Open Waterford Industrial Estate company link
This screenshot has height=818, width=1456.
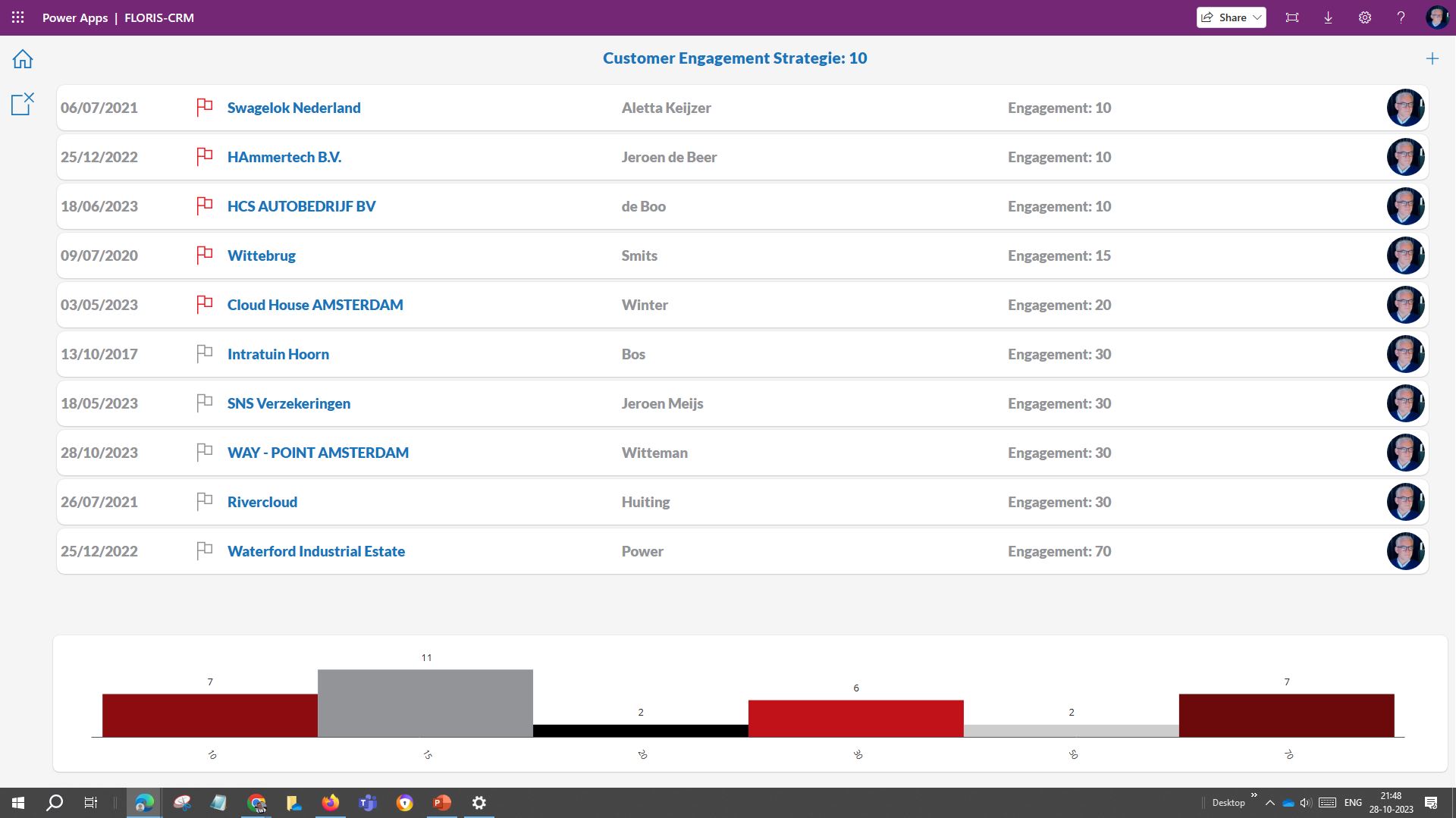point(316,551)
